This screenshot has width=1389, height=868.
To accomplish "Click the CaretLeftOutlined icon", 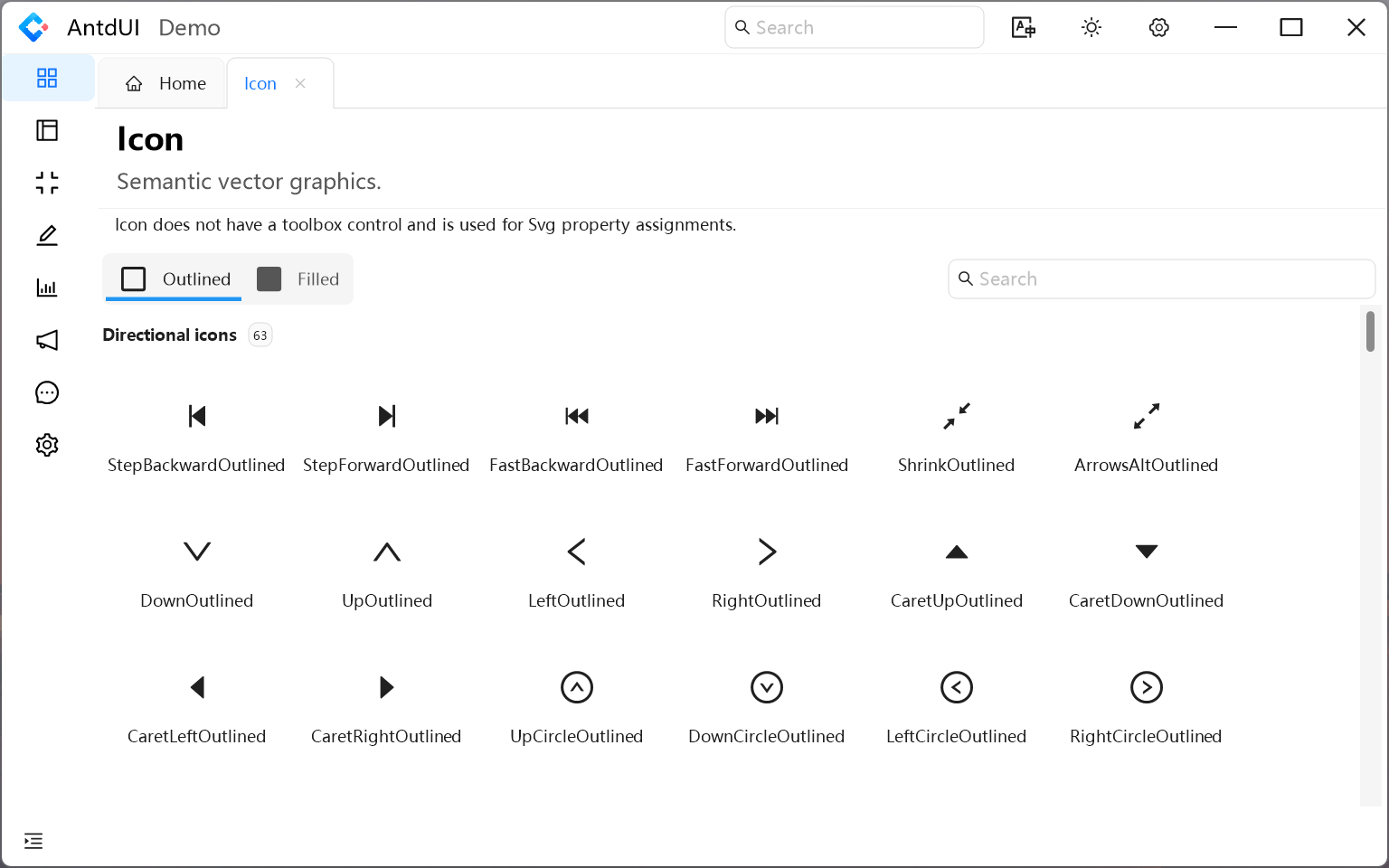I will [x=197, y=687].
